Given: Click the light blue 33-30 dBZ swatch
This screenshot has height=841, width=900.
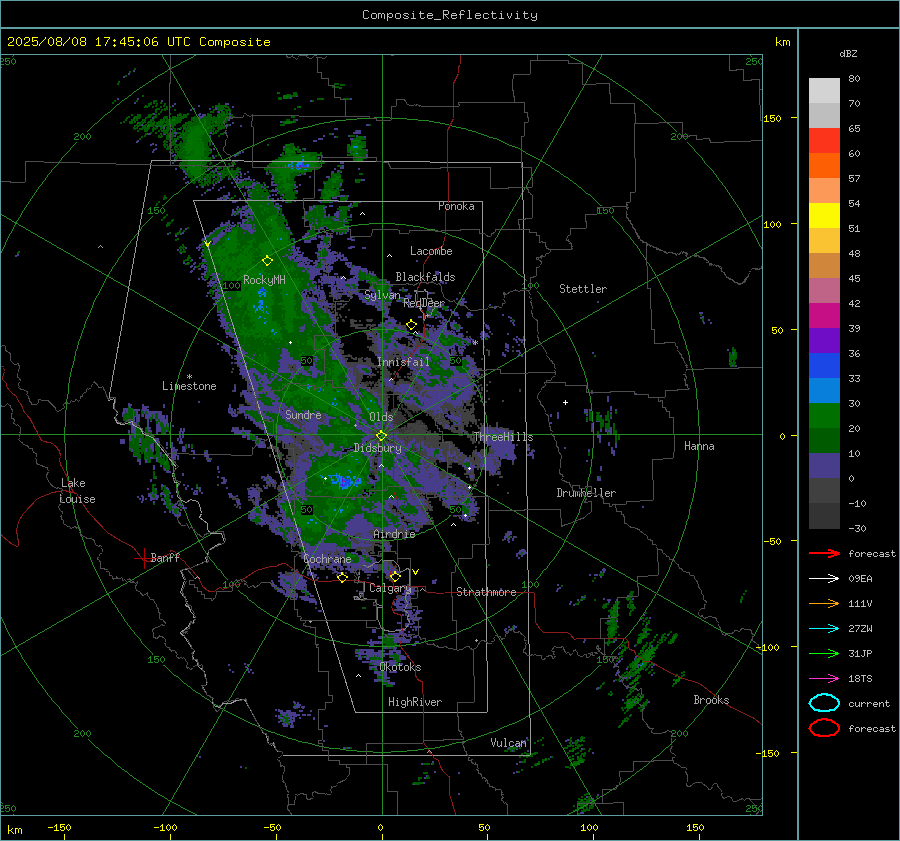Looking at the screenshot, I should coord(824,391).
